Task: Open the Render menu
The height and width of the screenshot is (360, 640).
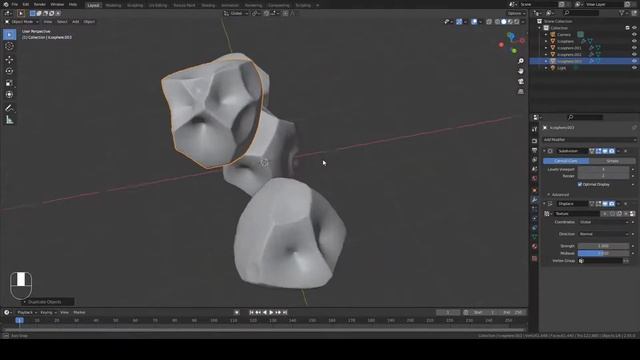Action: (x=40, y=4)
